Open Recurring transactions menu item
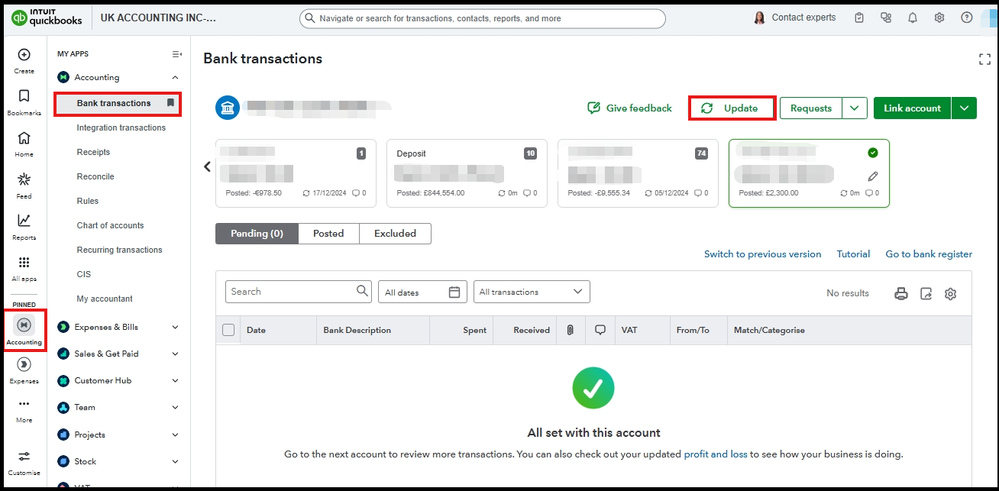 point(120,250)
